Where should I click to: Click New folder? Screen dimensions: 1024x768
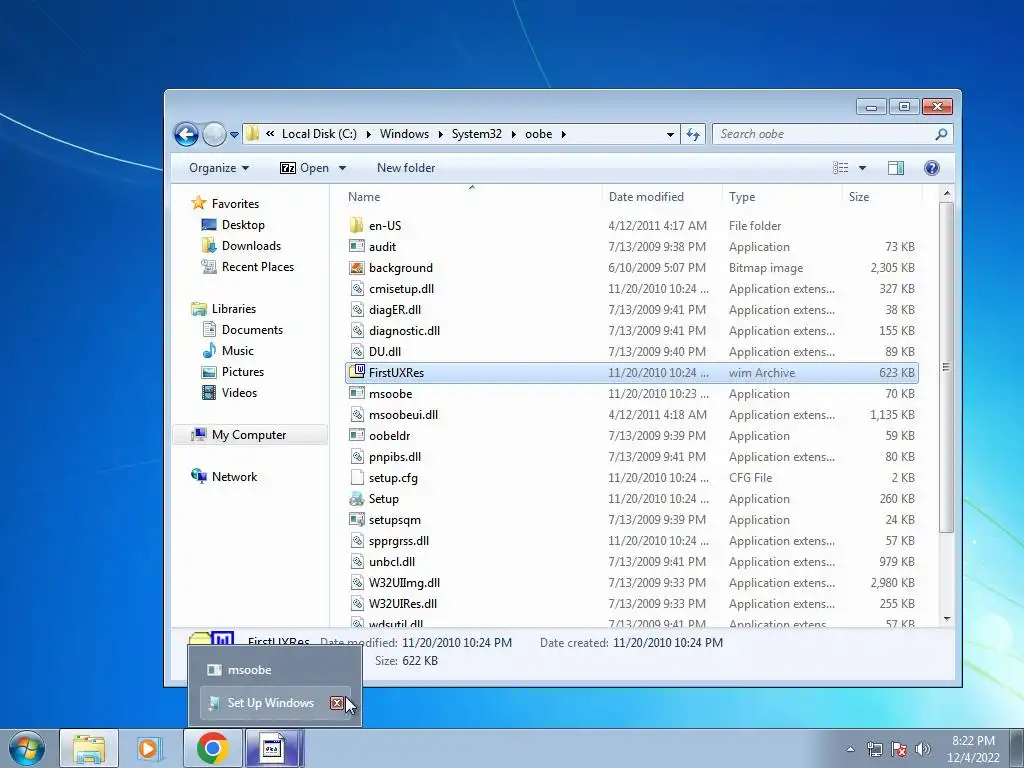click(406, 168)
